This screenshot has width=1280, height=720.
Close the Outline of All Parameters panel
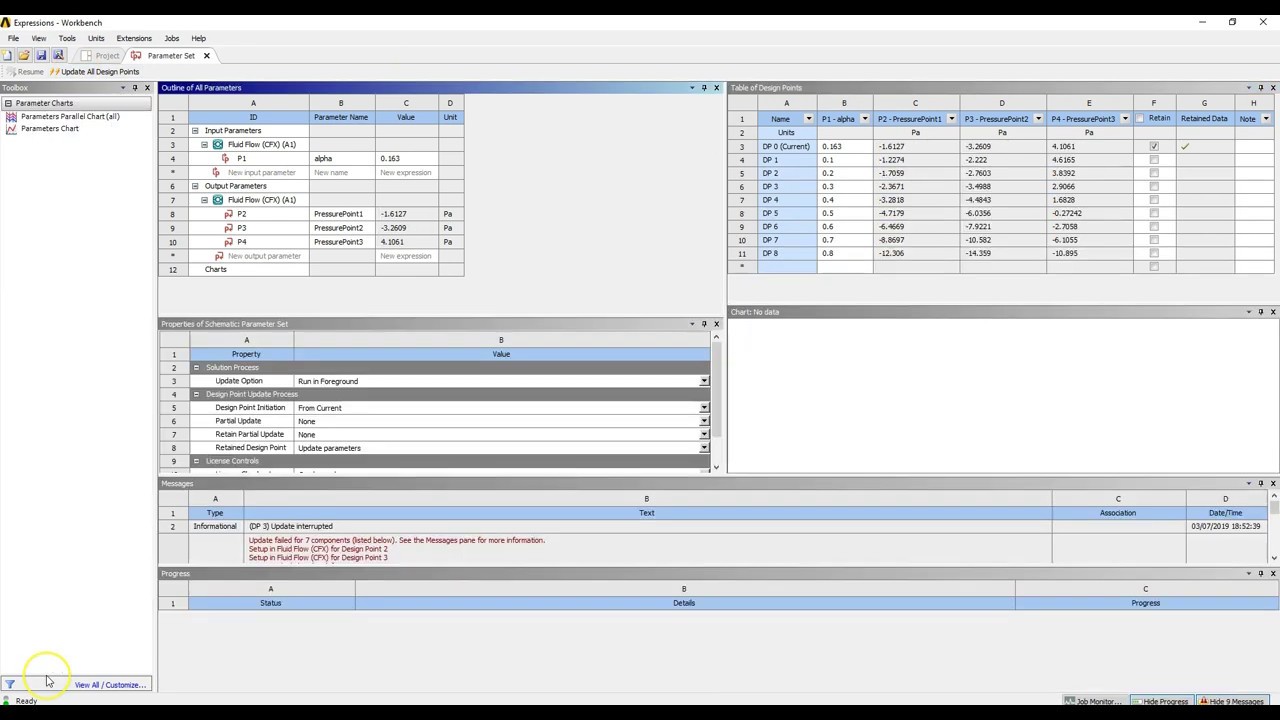(716, 88)
